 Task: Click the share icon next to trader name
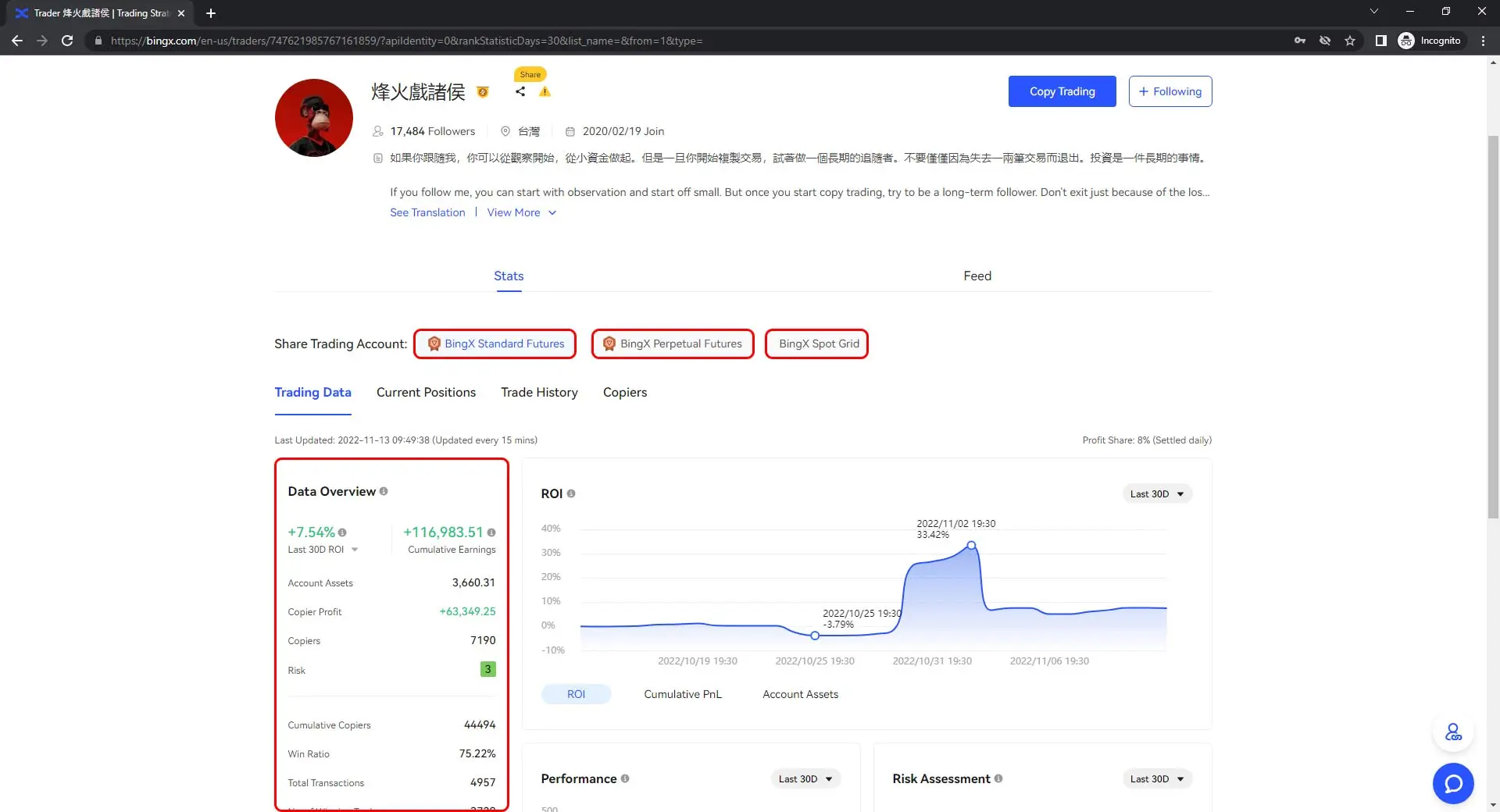(x=520, y=91)
